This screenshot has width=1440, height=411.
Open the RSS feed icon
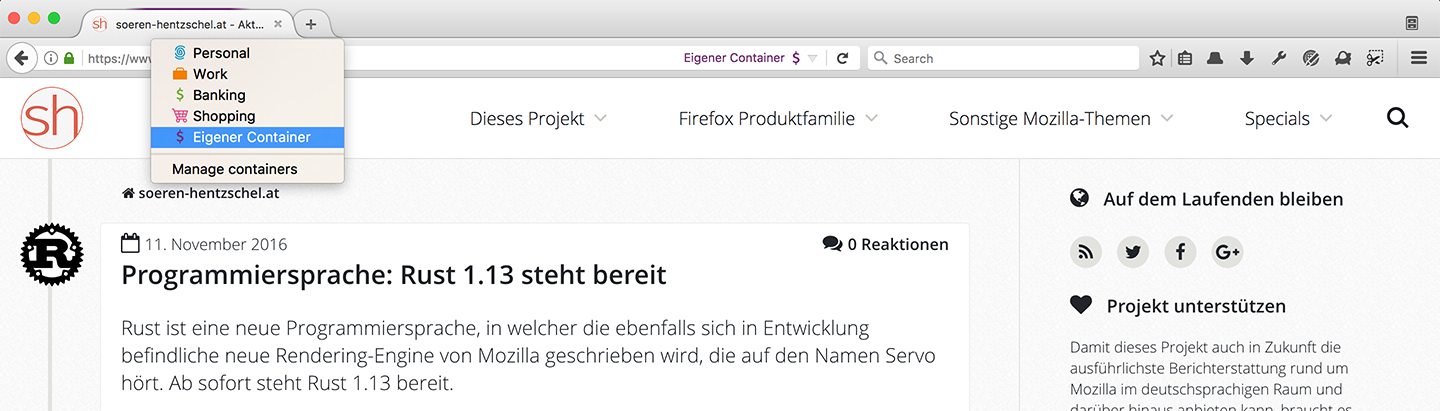click(1085, 252)
